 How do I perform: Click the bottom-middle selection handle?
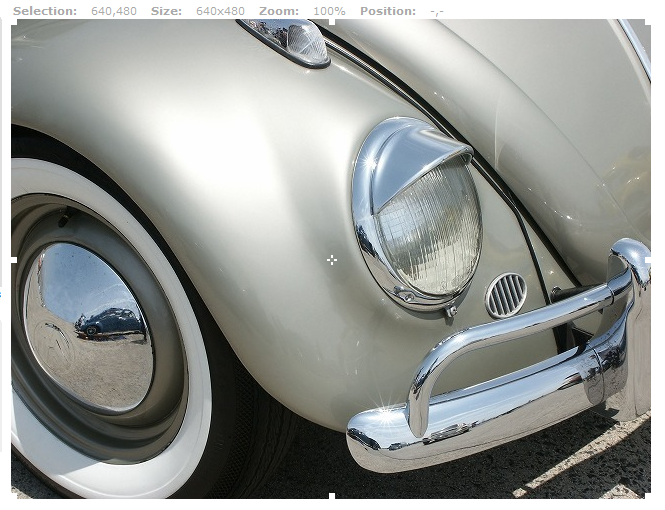click(x=331, y=496)
